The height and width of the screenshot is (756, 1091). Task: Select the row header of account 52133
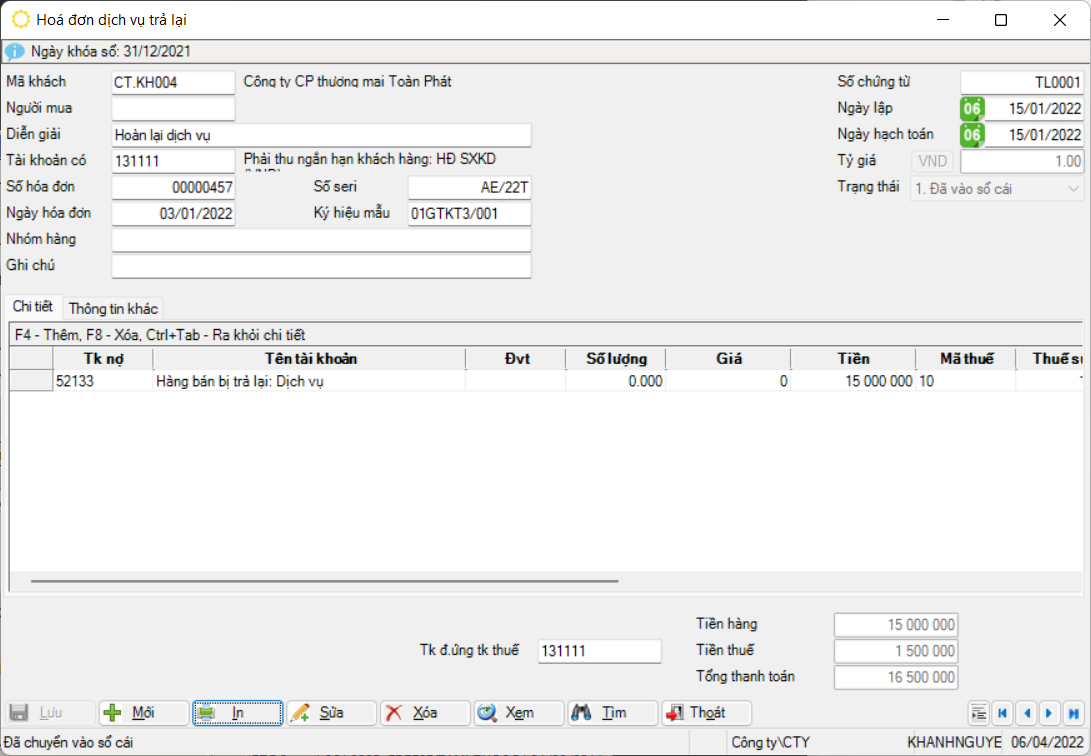point(31,381)
